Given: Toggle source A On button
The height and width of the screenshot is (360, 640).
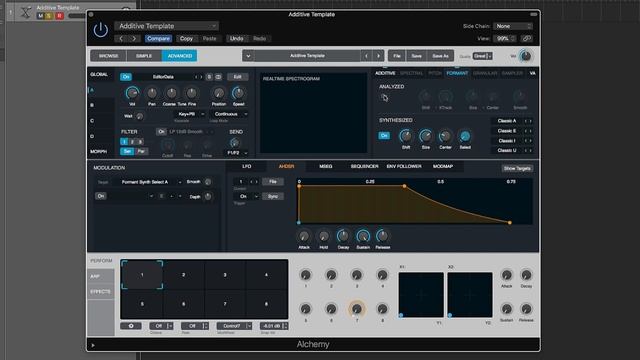Looking at the screenshot, I should 126,77.
